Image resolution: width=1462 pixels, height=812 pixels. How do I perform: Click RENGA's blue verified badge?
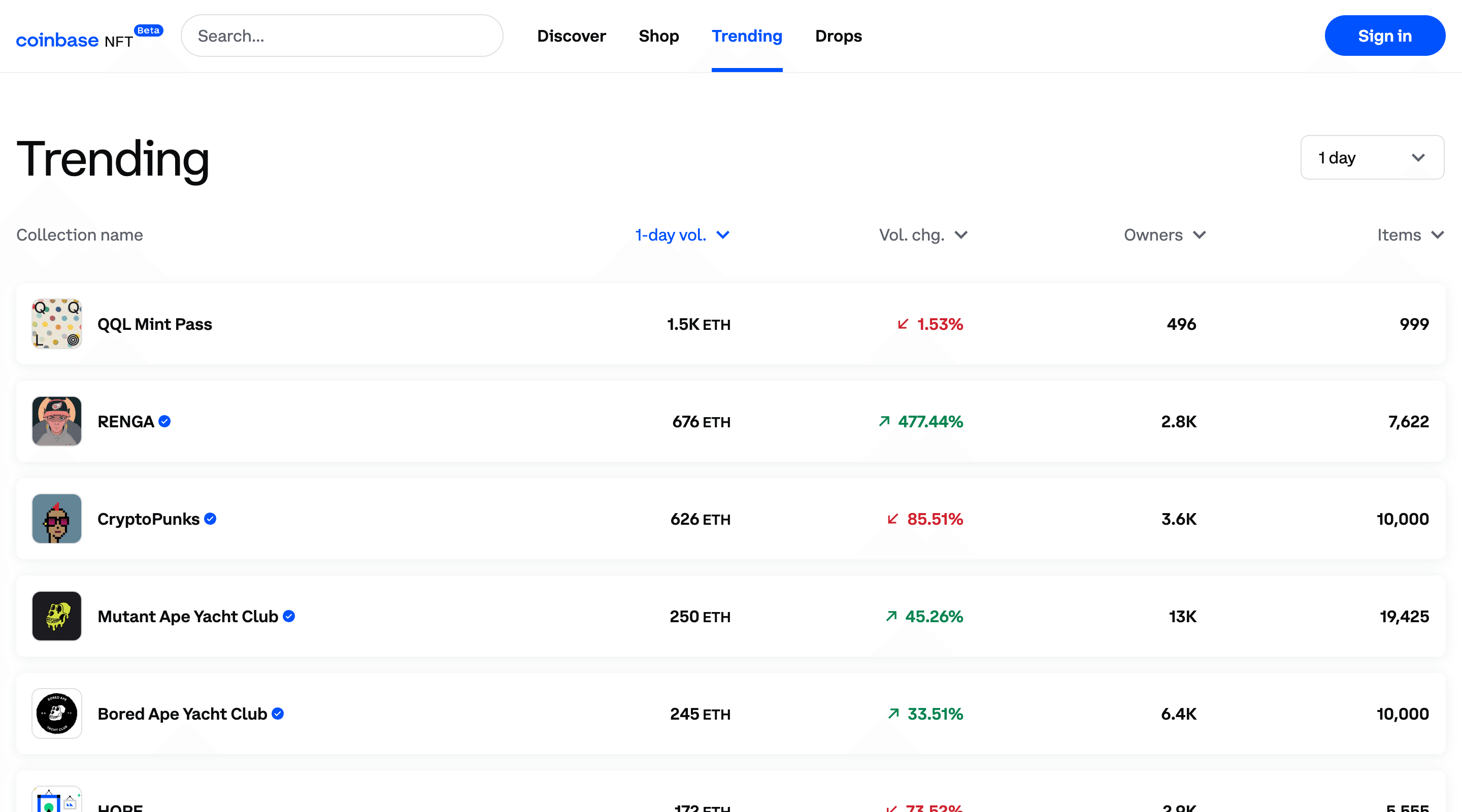[x=164, y=422]
